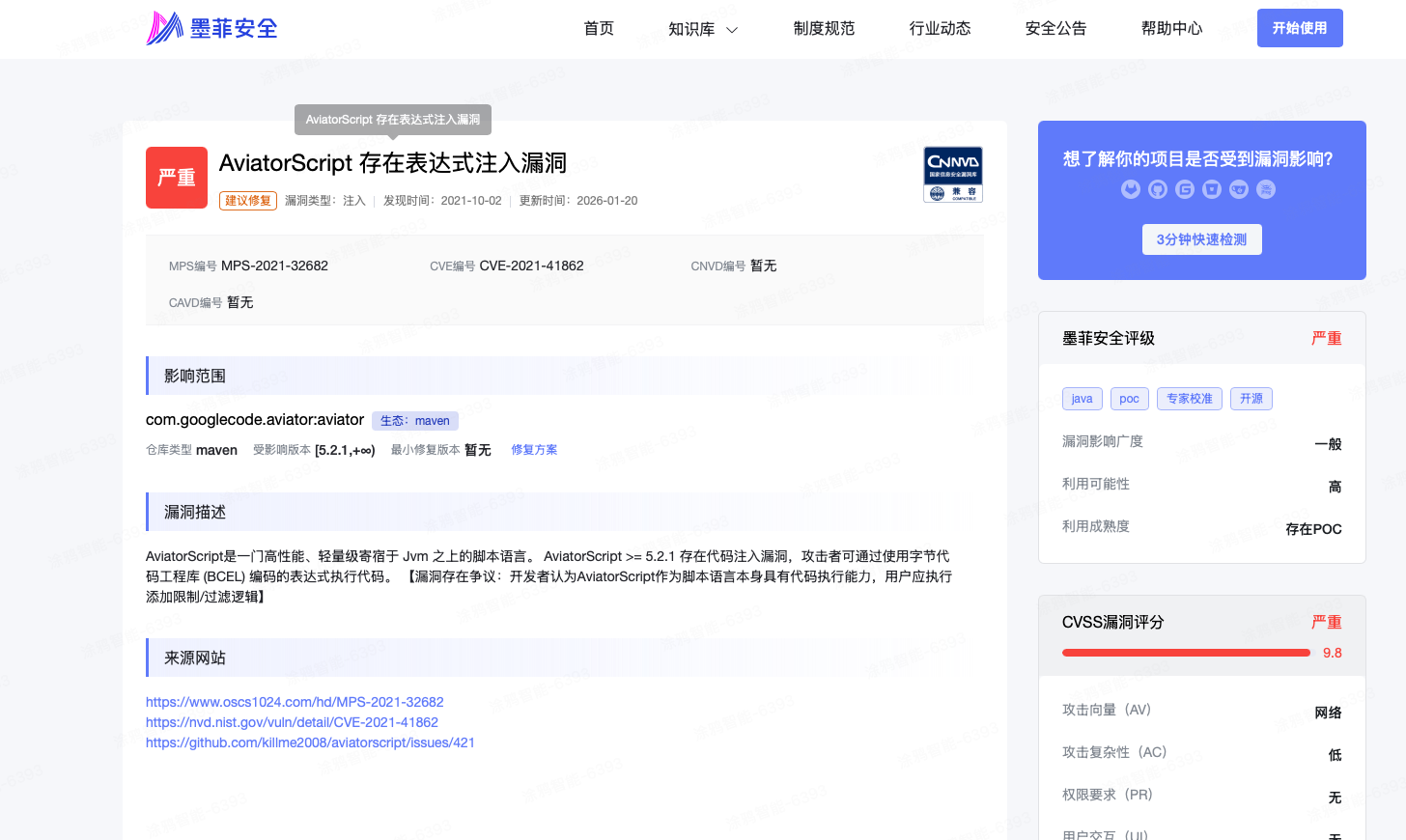Click the chevron next to 知识库
The width and height of the screenshot is (1406, 840).
732,30
